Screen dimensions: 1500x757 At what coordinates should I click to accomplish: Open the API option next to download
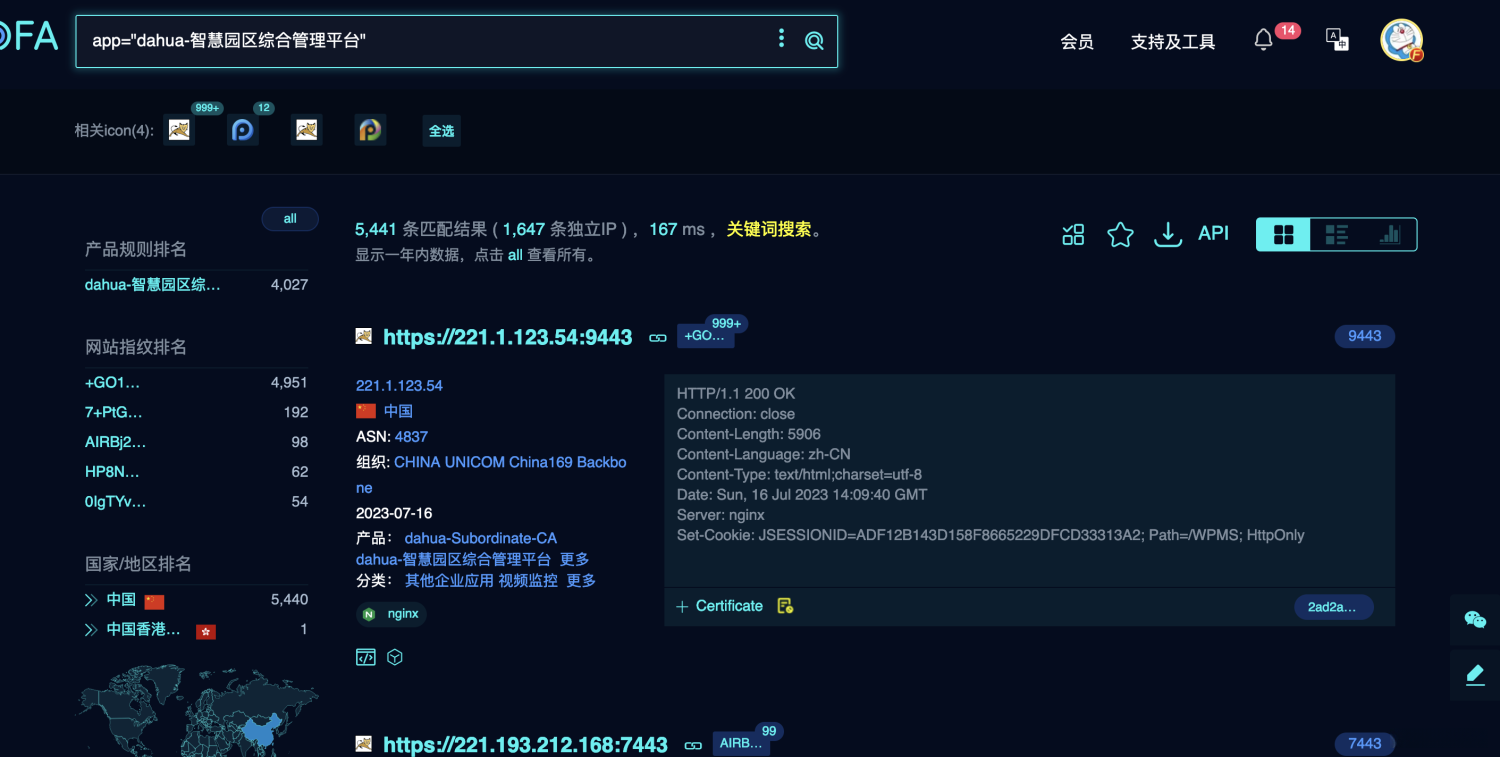pos(1212,233)
